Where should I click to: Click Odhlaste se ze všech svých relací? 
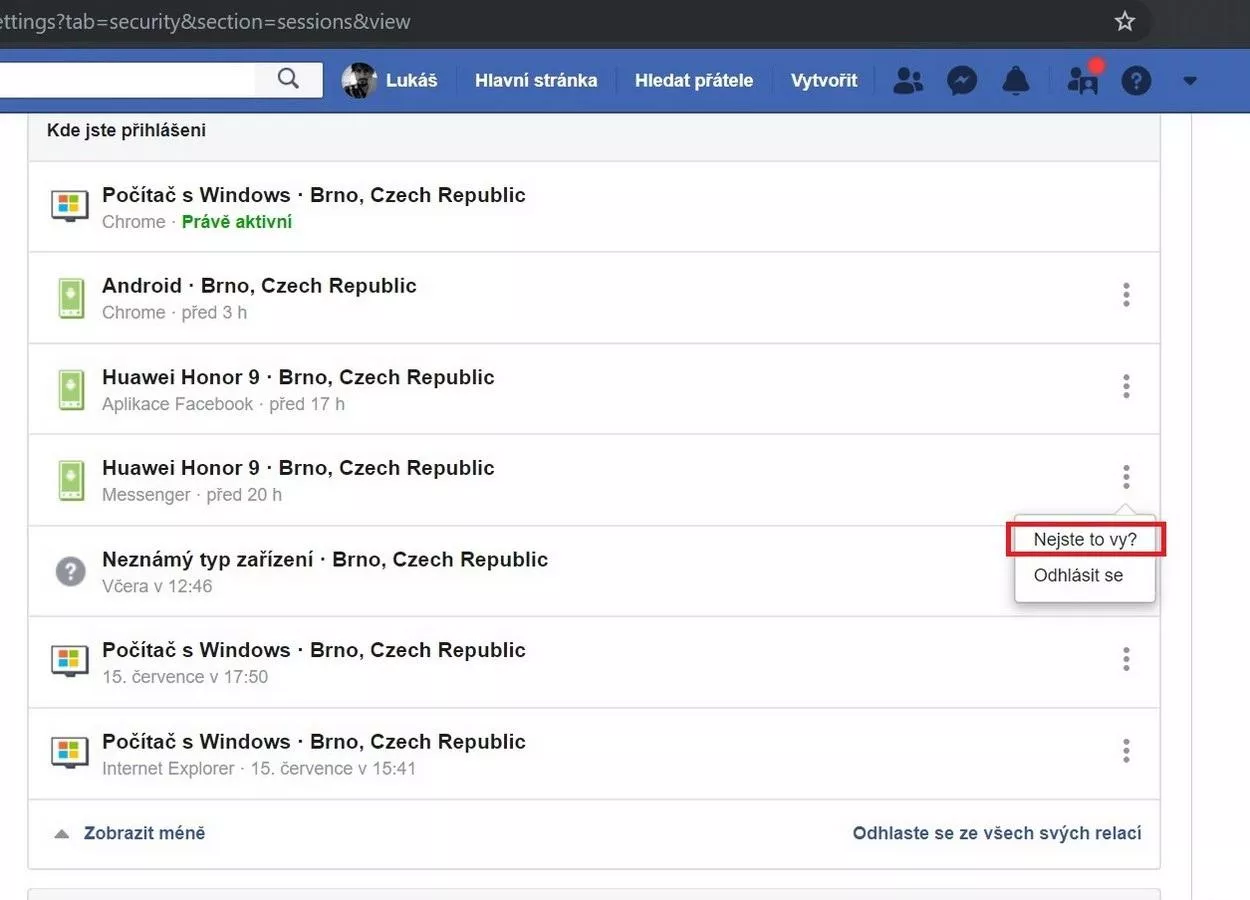(997, 833)
